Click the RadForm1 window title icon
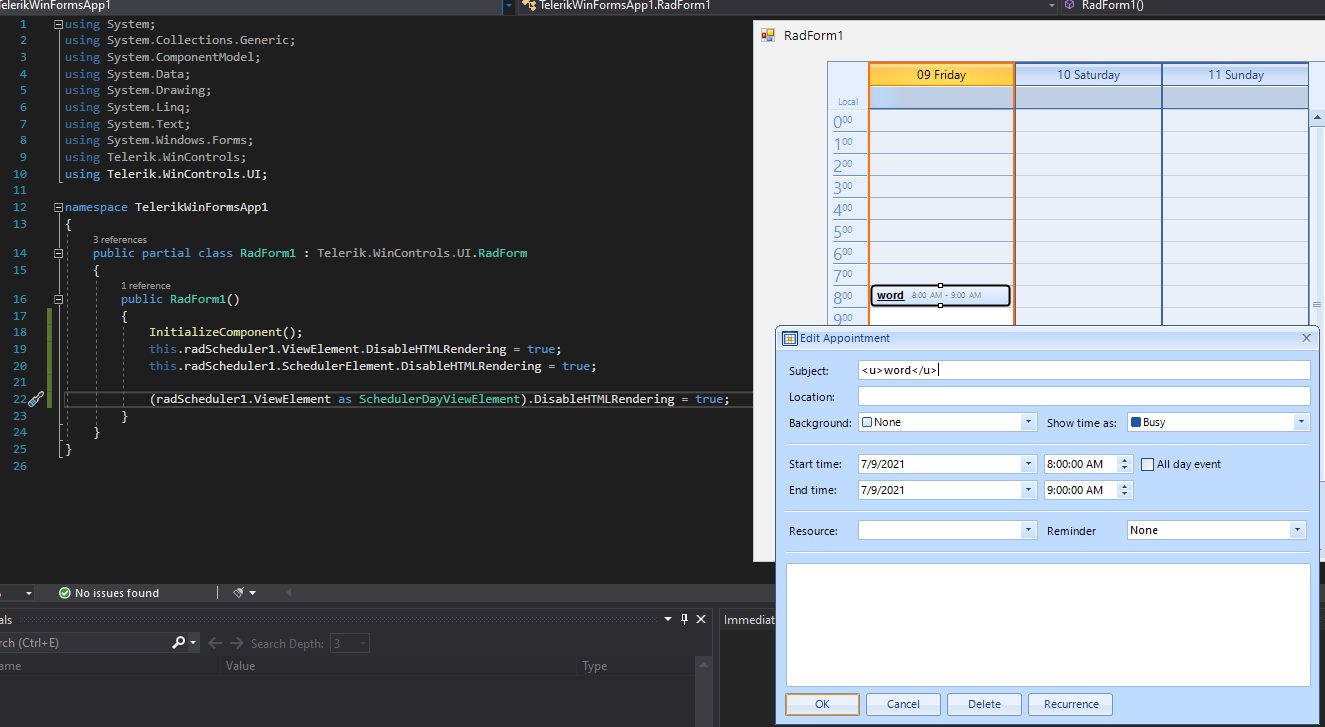The width and height of the screenshot is (1325, 727). point(768,35)
